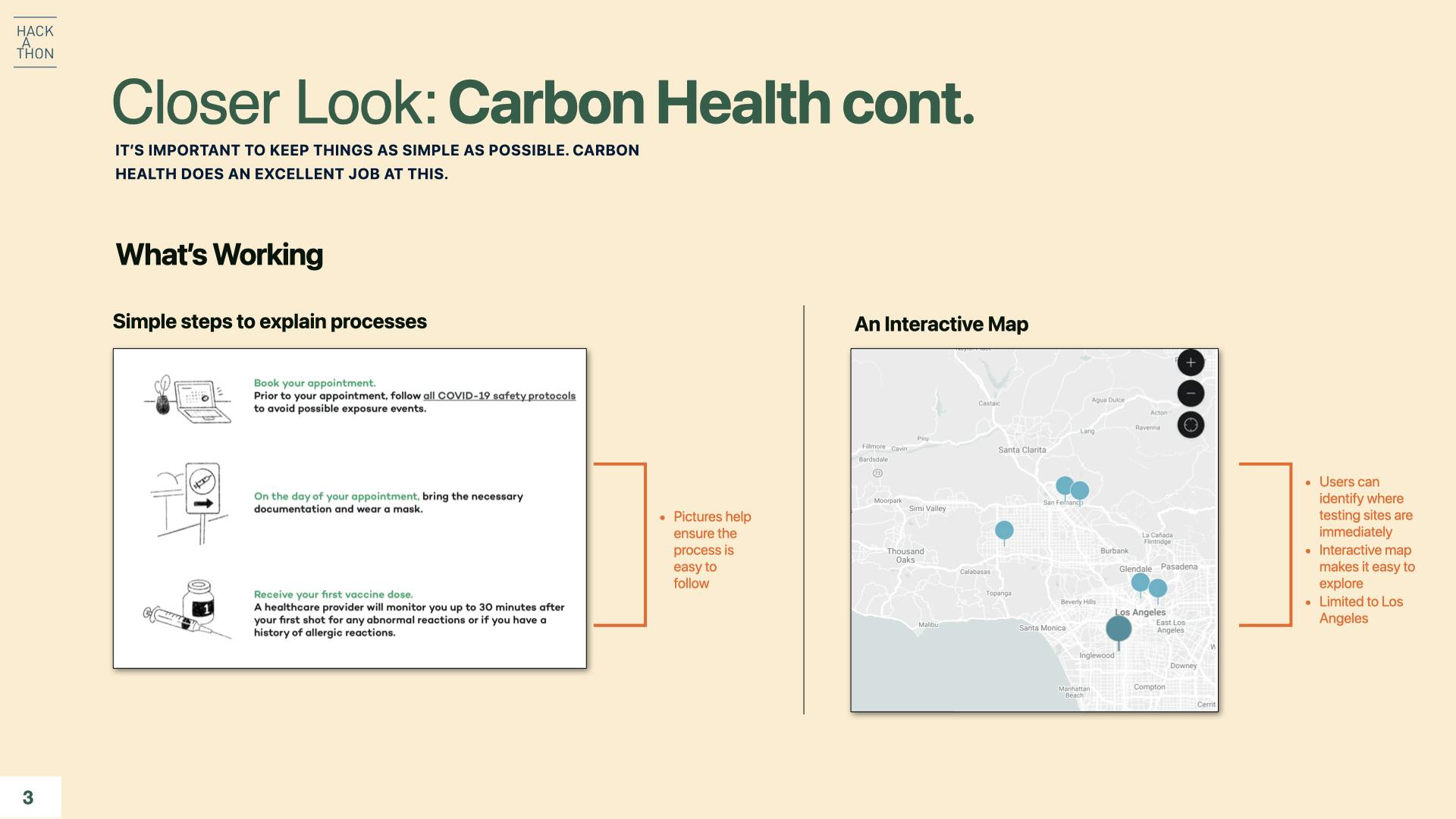Click the Book your appointment green text
This screenshot has height=819, width=1456.
click(315, 383)
